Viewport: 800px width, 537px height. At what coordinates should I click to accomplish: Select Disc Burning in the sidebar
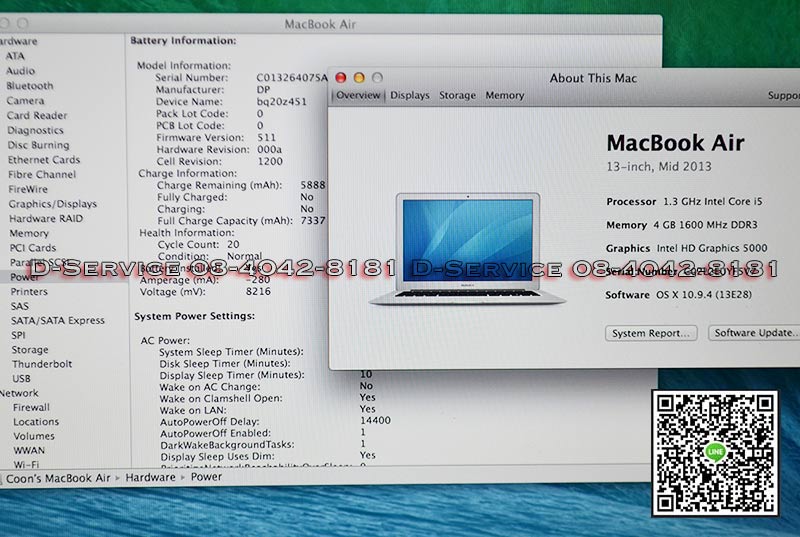38,145
